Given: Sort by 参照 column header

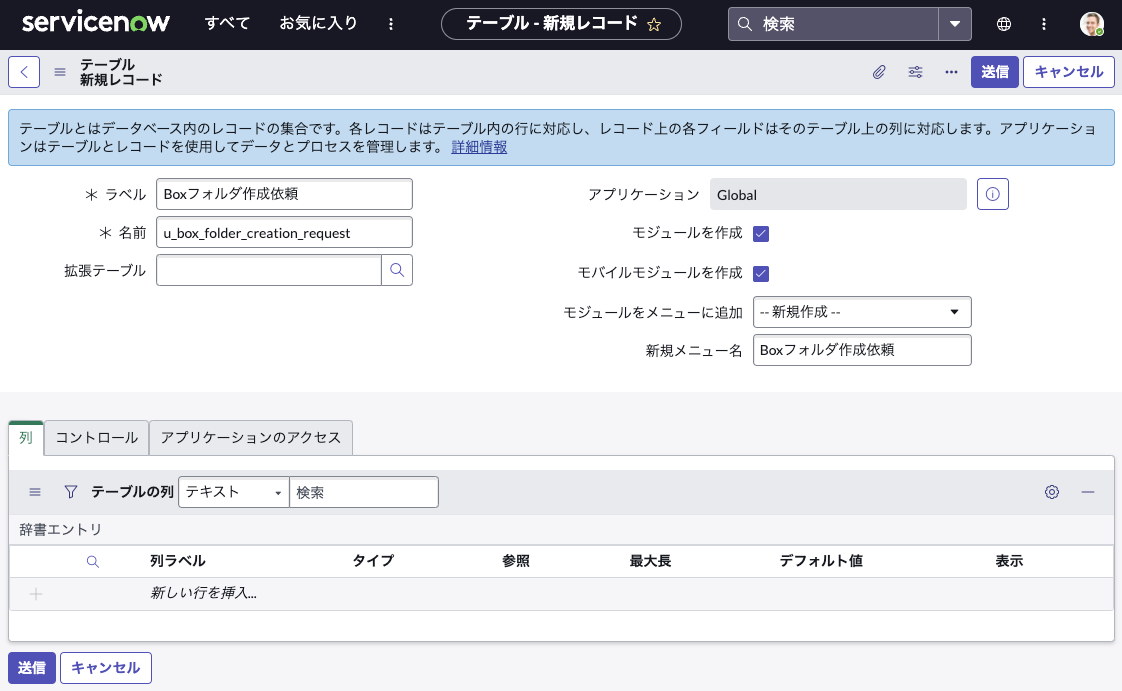Looking at the screenshot, I should pos(516,561).
